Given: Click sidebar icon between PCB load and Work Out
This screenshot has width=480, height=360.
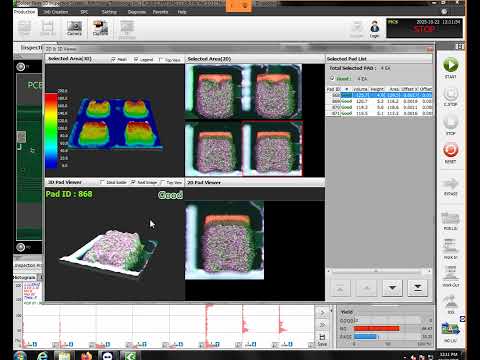Looking at the screenshot, I should point(450,247).
